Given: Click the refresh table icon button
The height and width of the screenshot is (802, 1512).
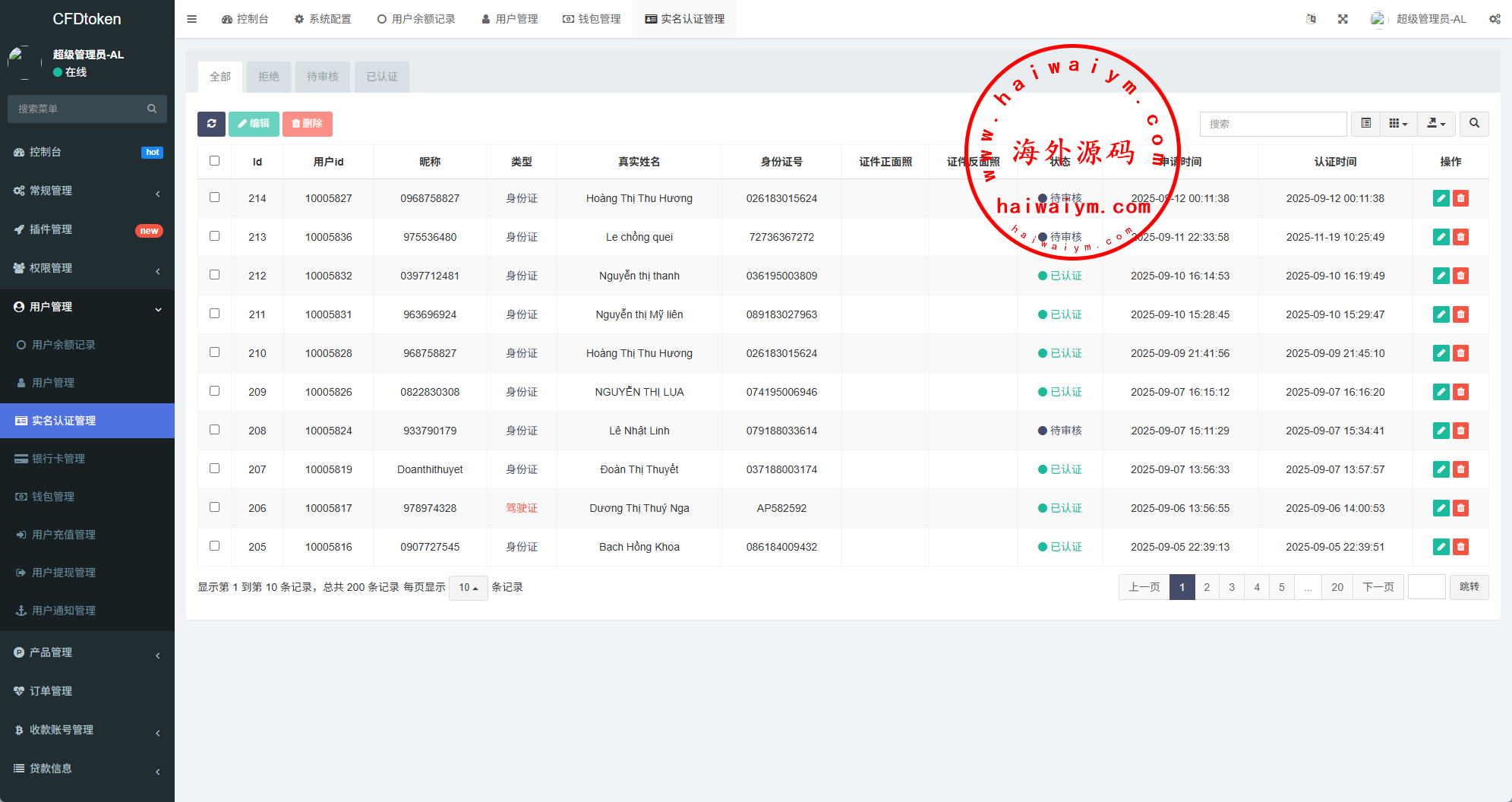Looking at the screenshot, I should (211, 124).
